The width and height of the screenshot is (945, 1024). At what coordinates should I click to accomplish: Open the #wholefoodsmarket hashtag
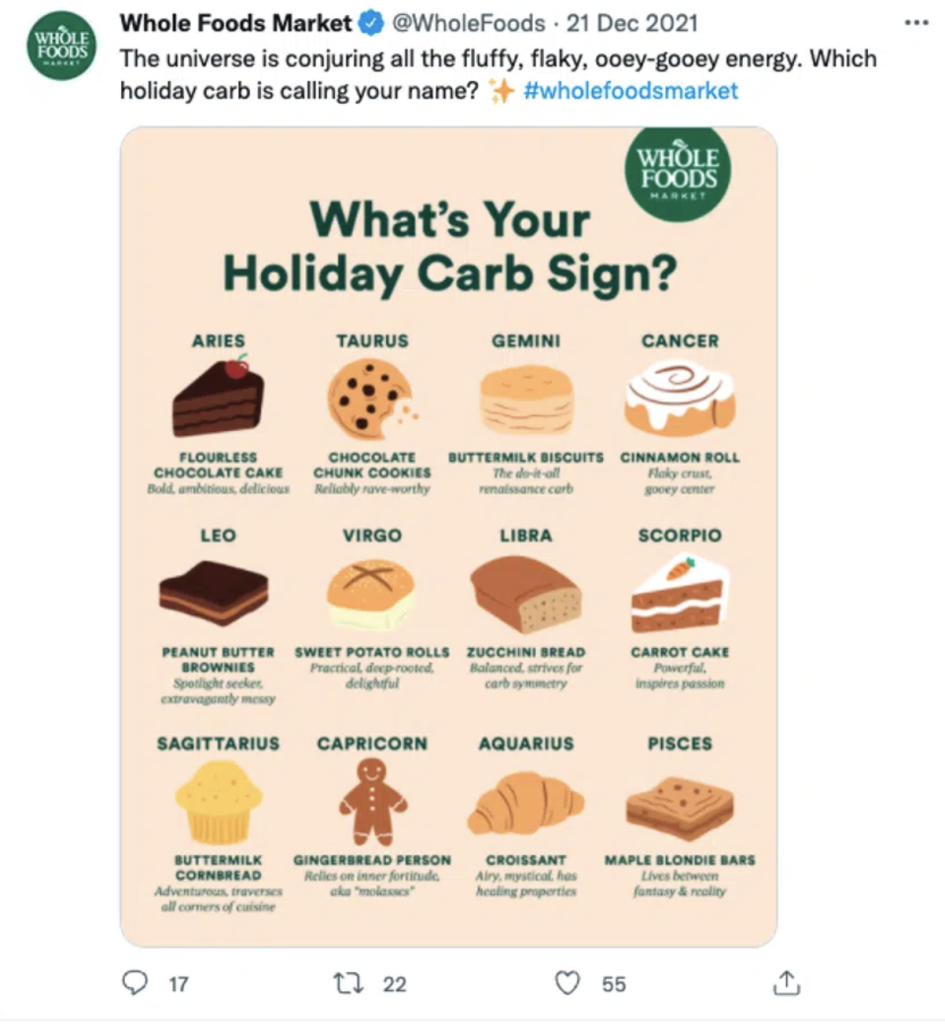coord(631,91)
